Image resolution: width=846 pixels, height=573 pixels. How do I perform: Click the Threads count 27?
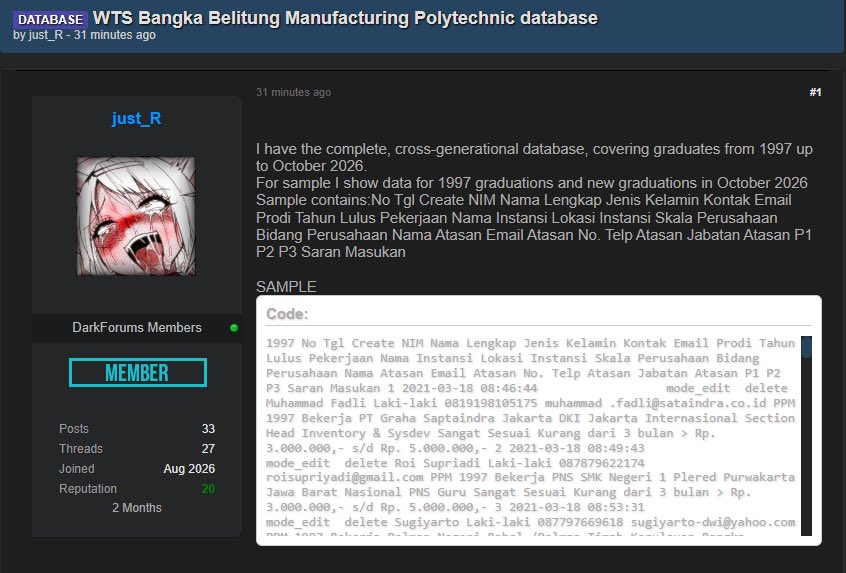(x=208, y=449)
